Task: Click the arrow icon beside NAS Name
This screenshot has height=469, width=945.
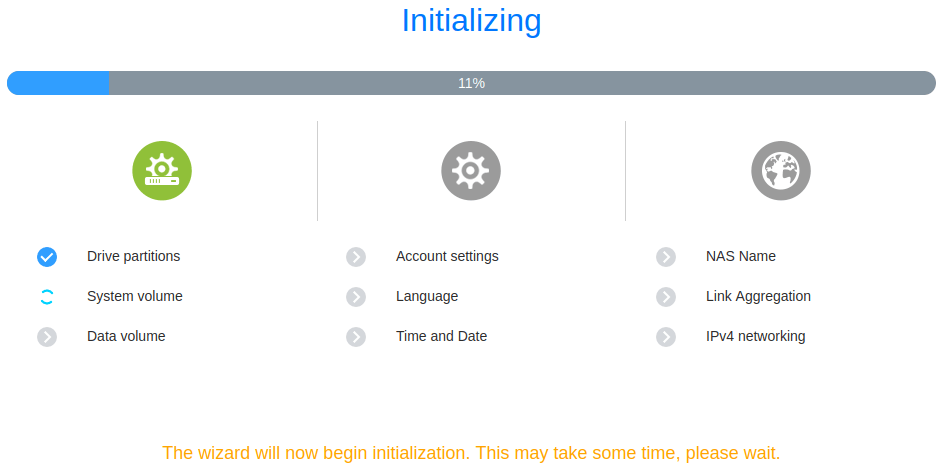Action: 666,257
